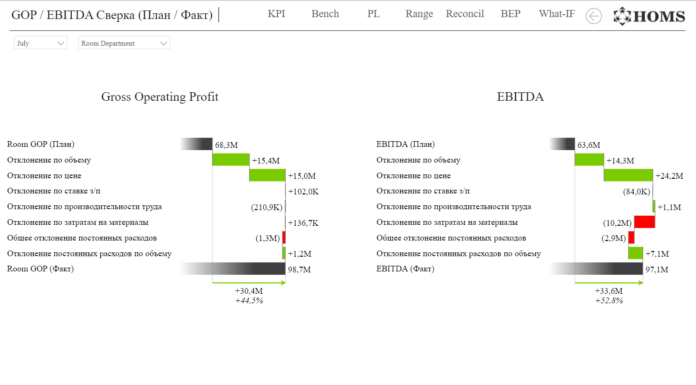Go to the KPI page
The image size is (696, 385).
pyautogui.click(x=276, y=14)
